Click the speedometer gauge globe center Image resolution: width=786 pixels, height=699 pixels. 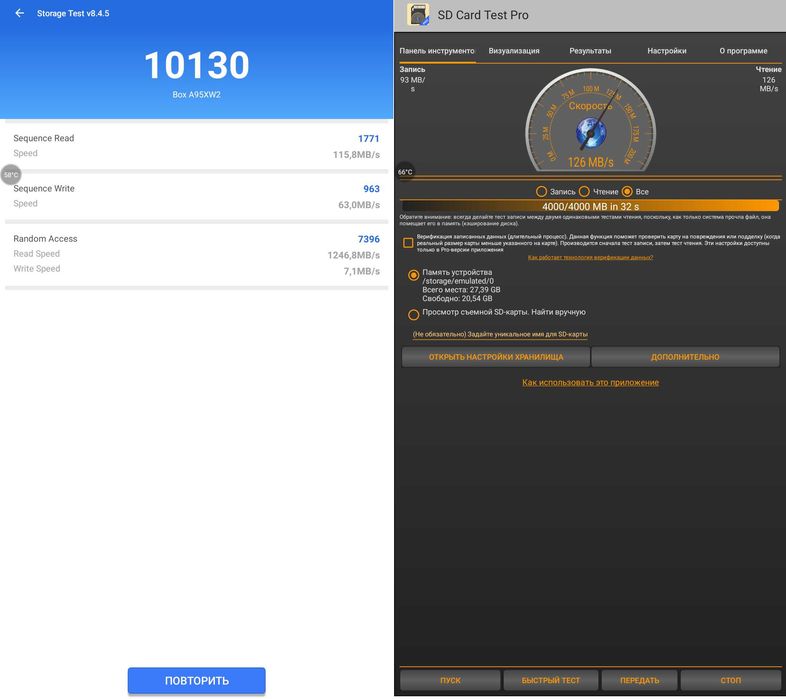[591, 132]
